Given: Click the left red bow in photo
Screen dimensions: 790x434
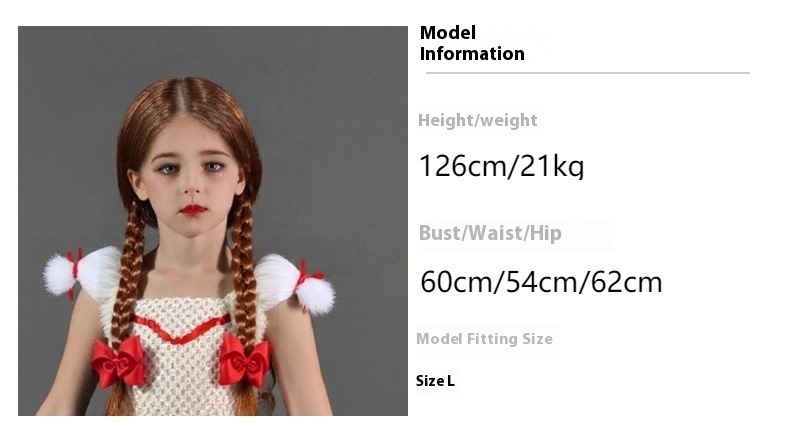Looking at the screenshot, I should coord(118,362).
